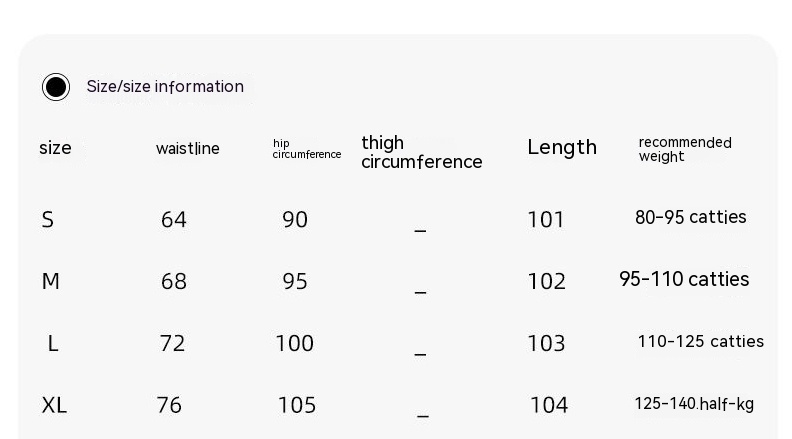The width and height of the screenshot is (792, 439).
Task: Click Length value 101
Action: click(546, 219)
